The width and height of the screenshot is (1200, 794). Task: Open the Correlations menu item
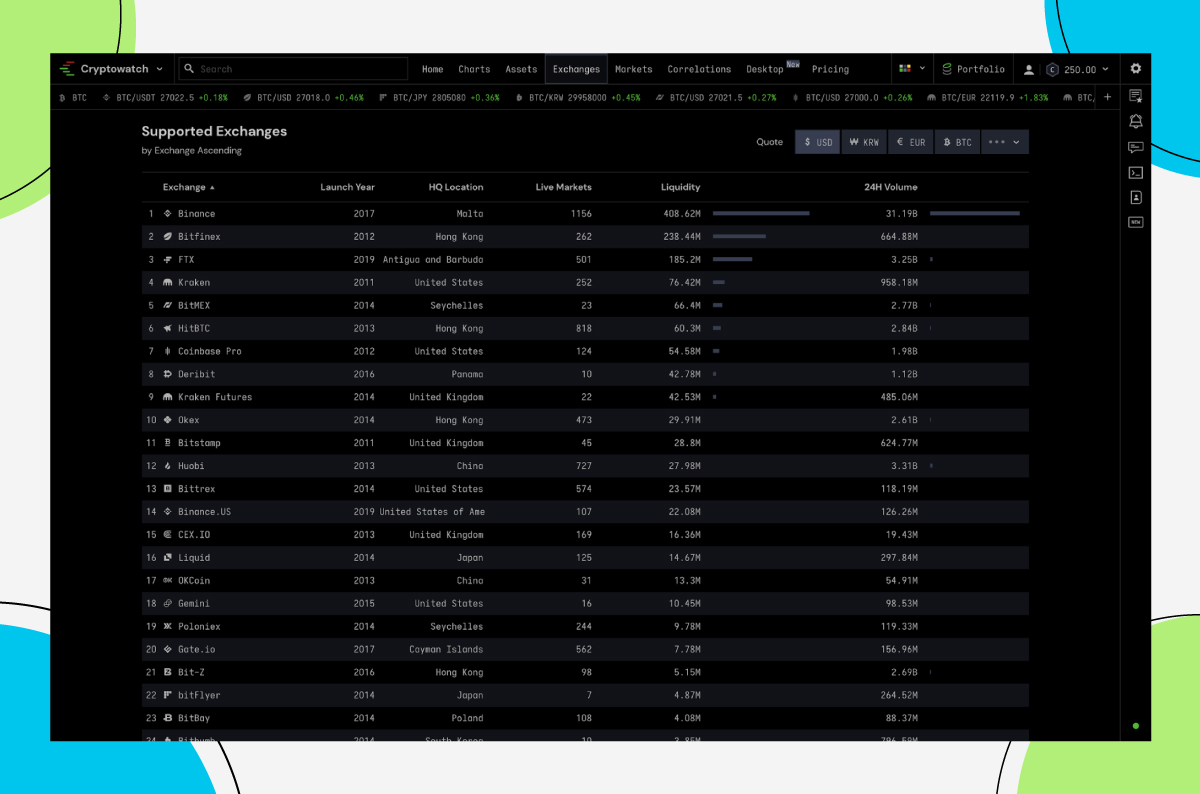coord(699,69)
